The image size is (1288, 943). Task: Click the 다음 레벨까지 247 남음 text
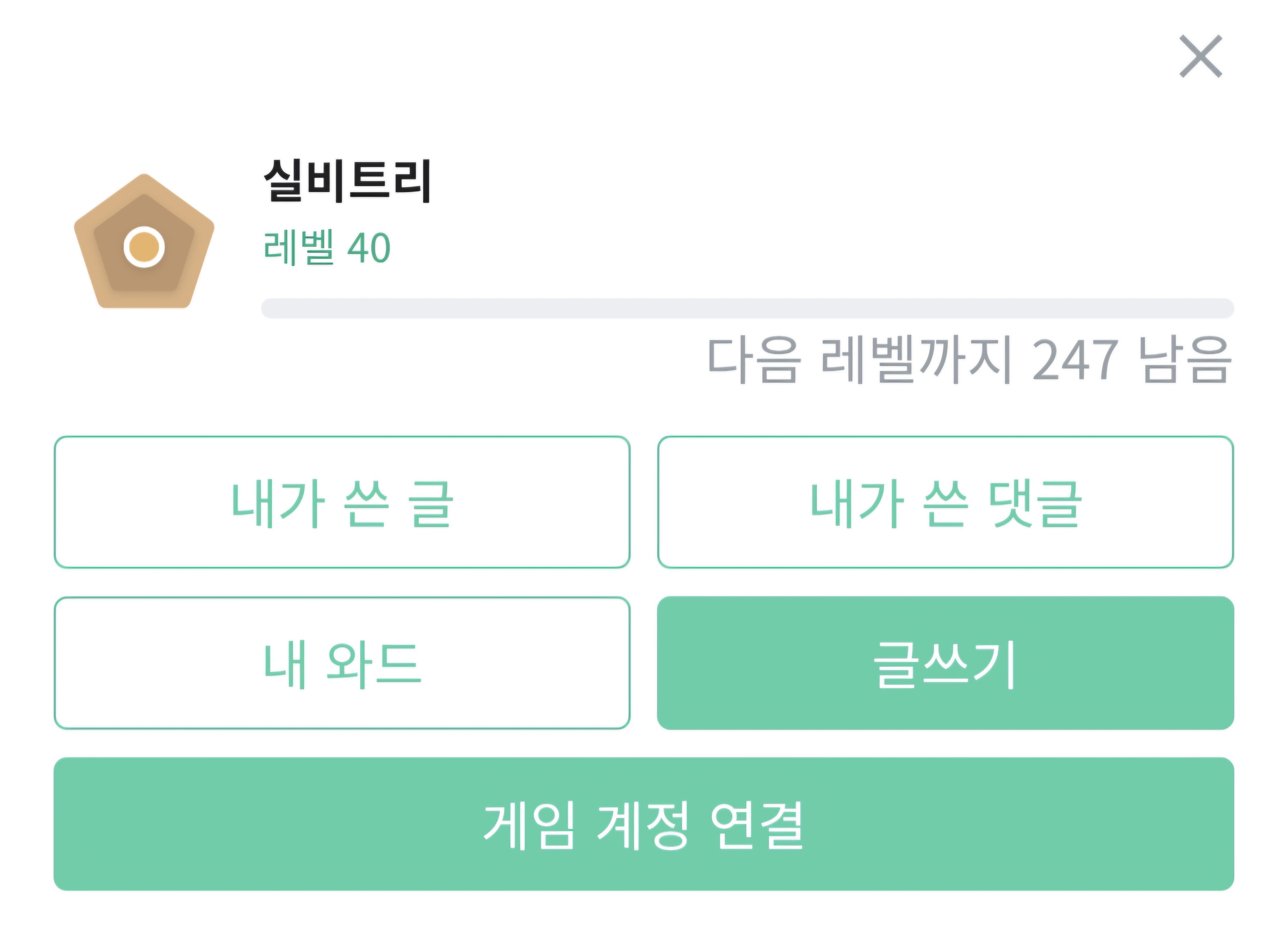pyautogui.click(x=969, y=360)
